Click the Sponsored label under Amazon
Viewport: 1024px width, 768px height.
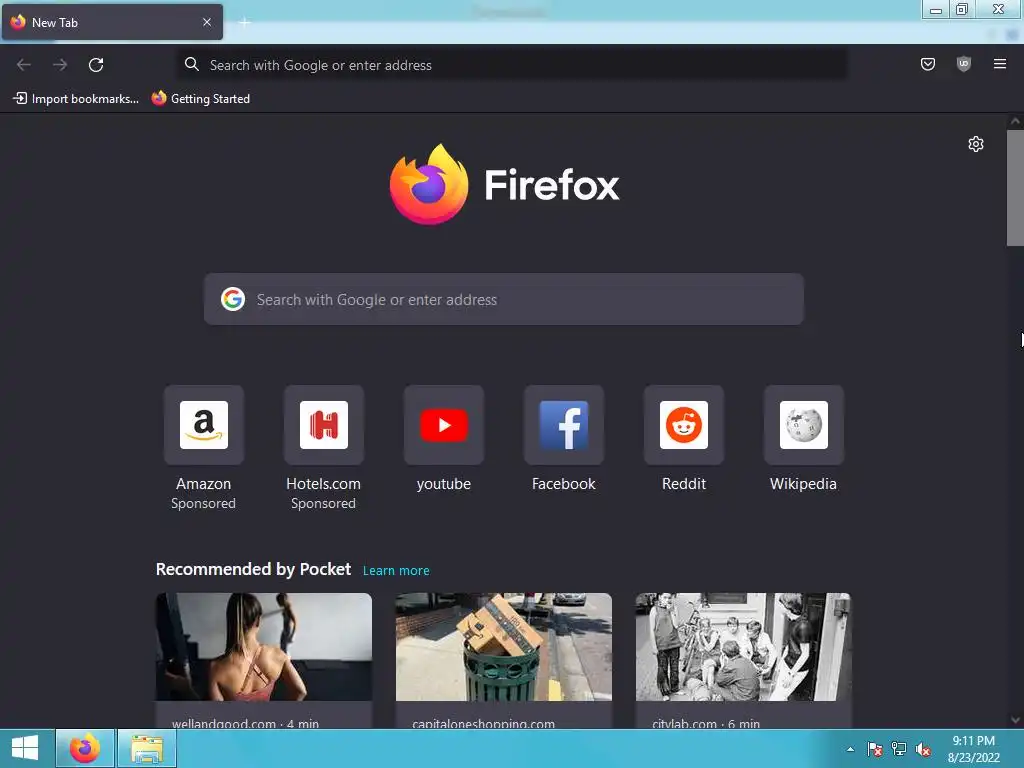pyautogui.click(x=204, y=504)
